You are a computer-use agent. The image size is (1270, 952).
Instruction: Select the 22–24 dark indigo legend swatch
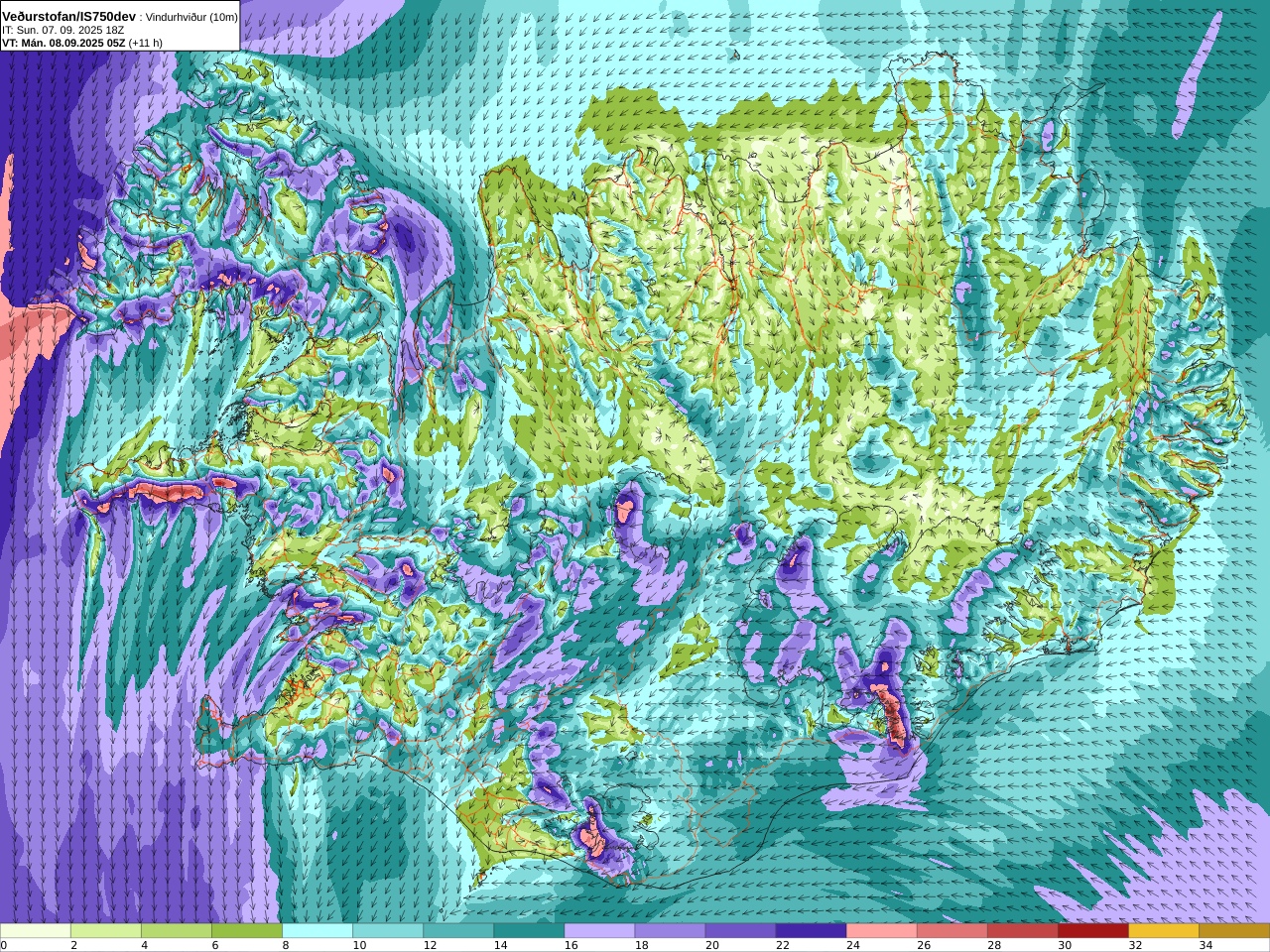point(811,931)
